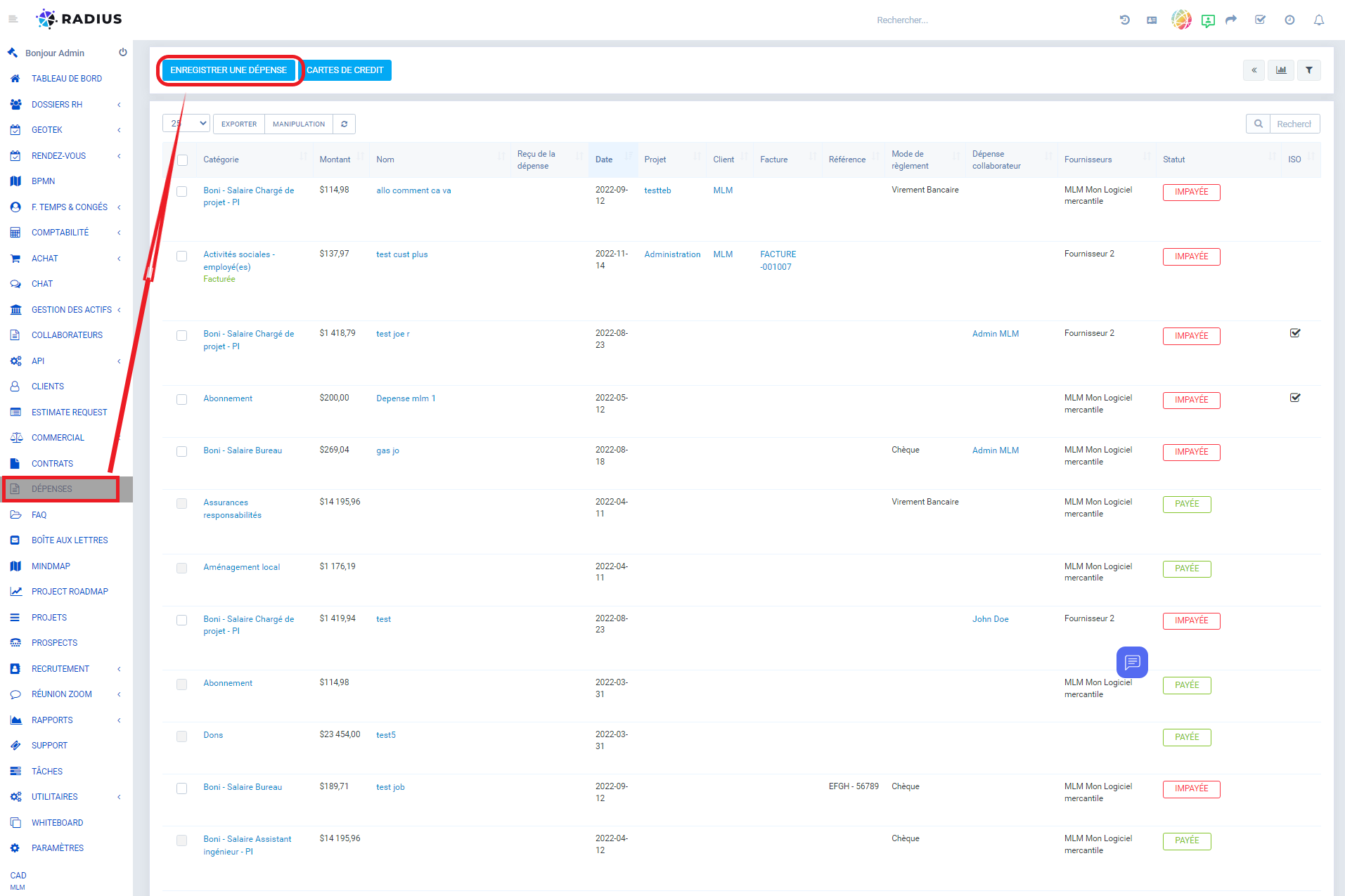Click the Radius logo
1345x896 pixels.
[x=79, y=19]
